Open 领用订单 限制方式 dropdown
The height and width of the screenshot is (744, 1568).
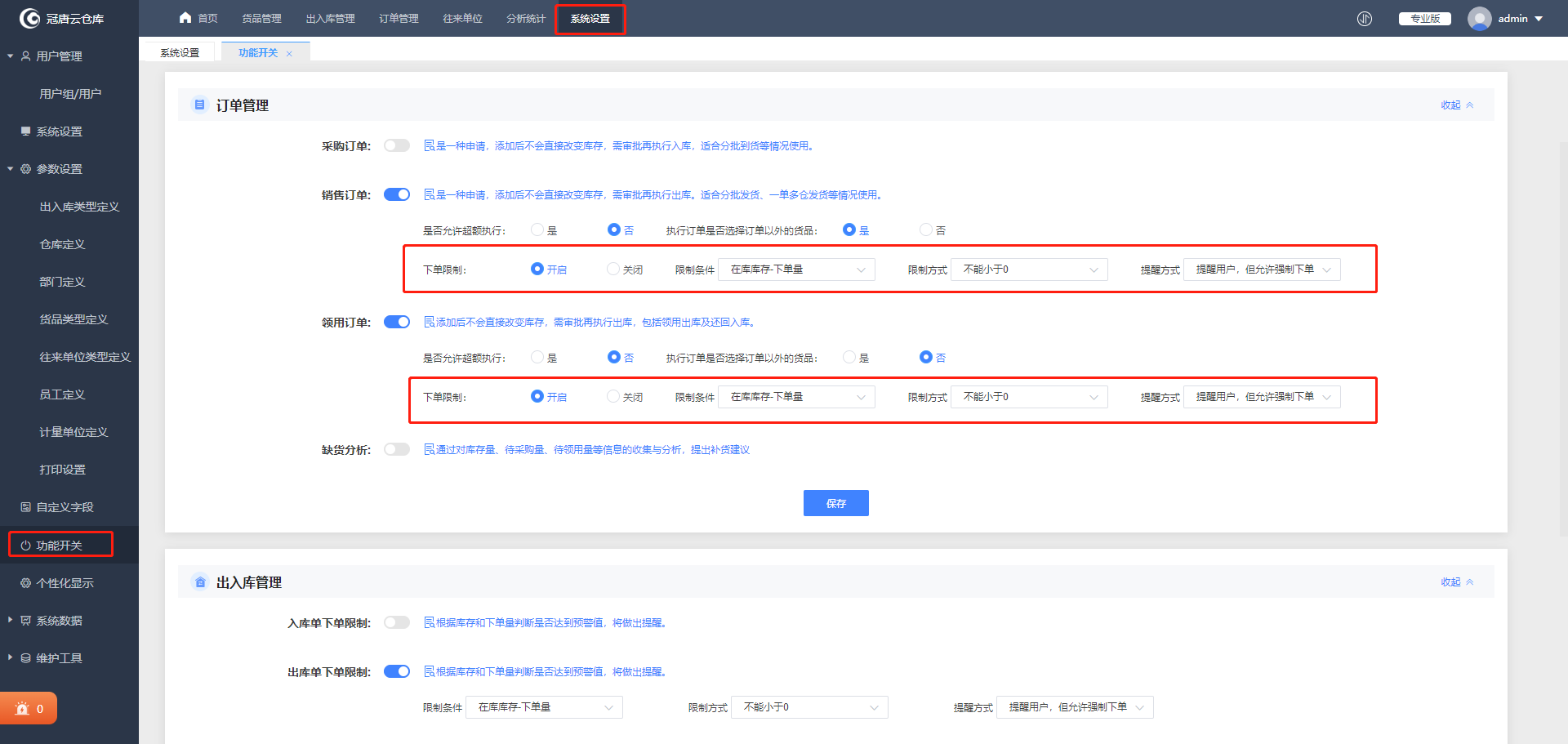click(x=1029, y=397)
